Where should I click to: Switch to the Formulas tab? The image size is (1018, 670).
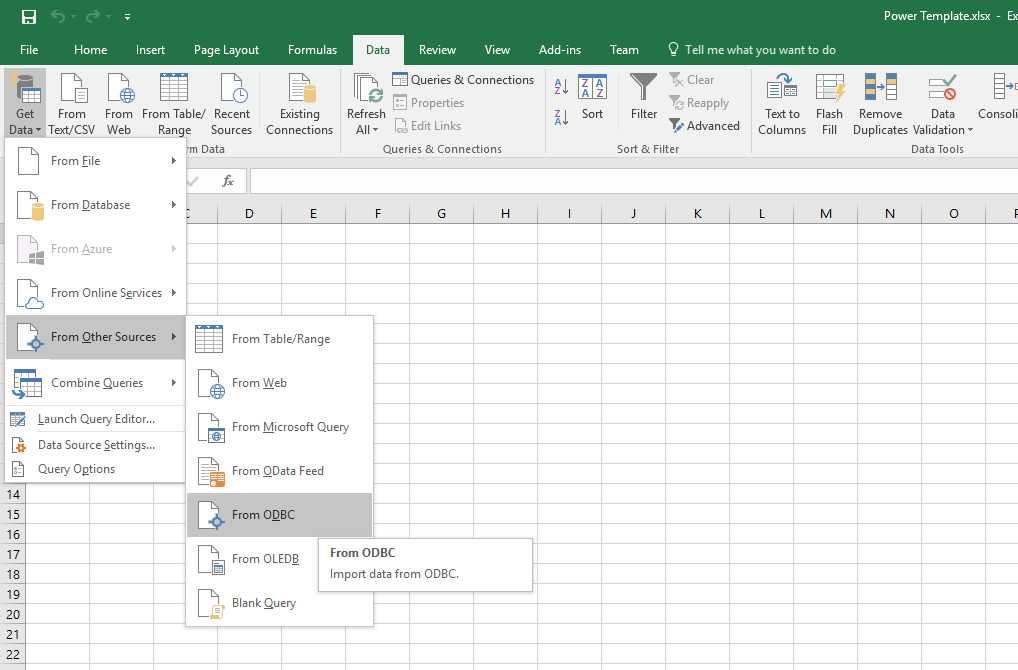point(312,50)
